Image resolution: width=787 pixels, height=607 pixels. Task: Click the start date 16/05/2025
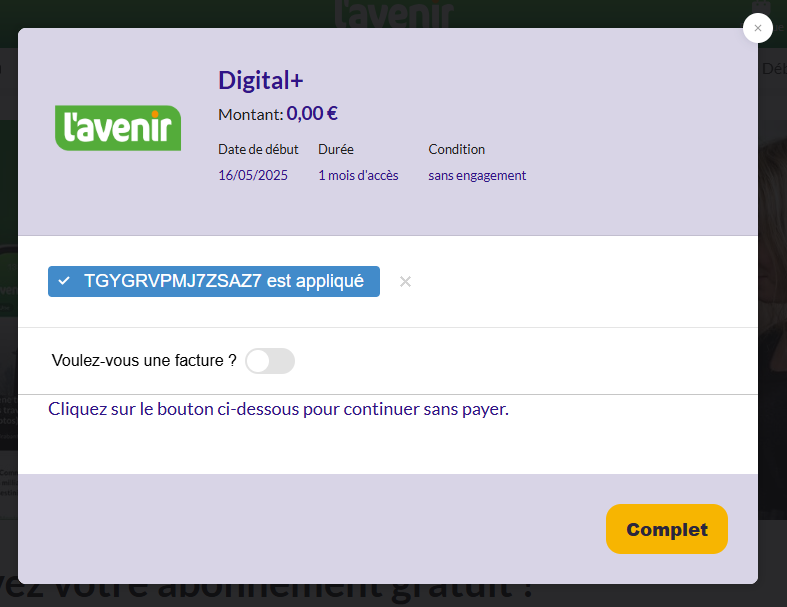coord(252,175)
